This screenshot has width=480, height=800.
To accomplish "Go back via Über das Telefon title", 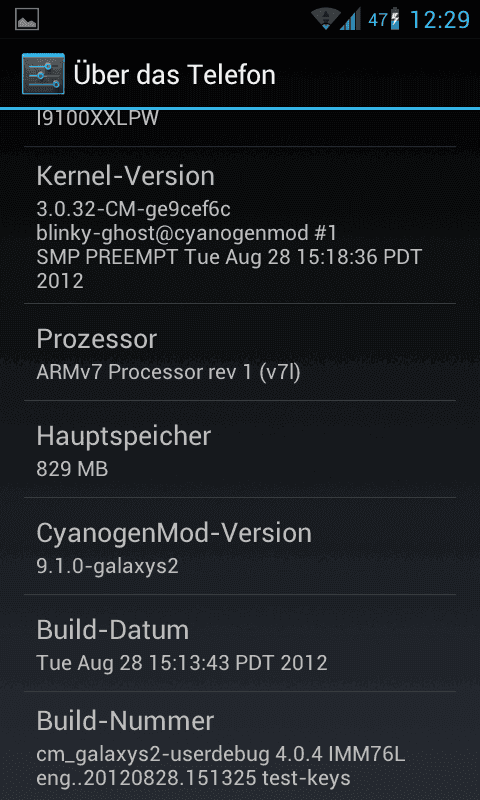I will (x=174, y=74).
